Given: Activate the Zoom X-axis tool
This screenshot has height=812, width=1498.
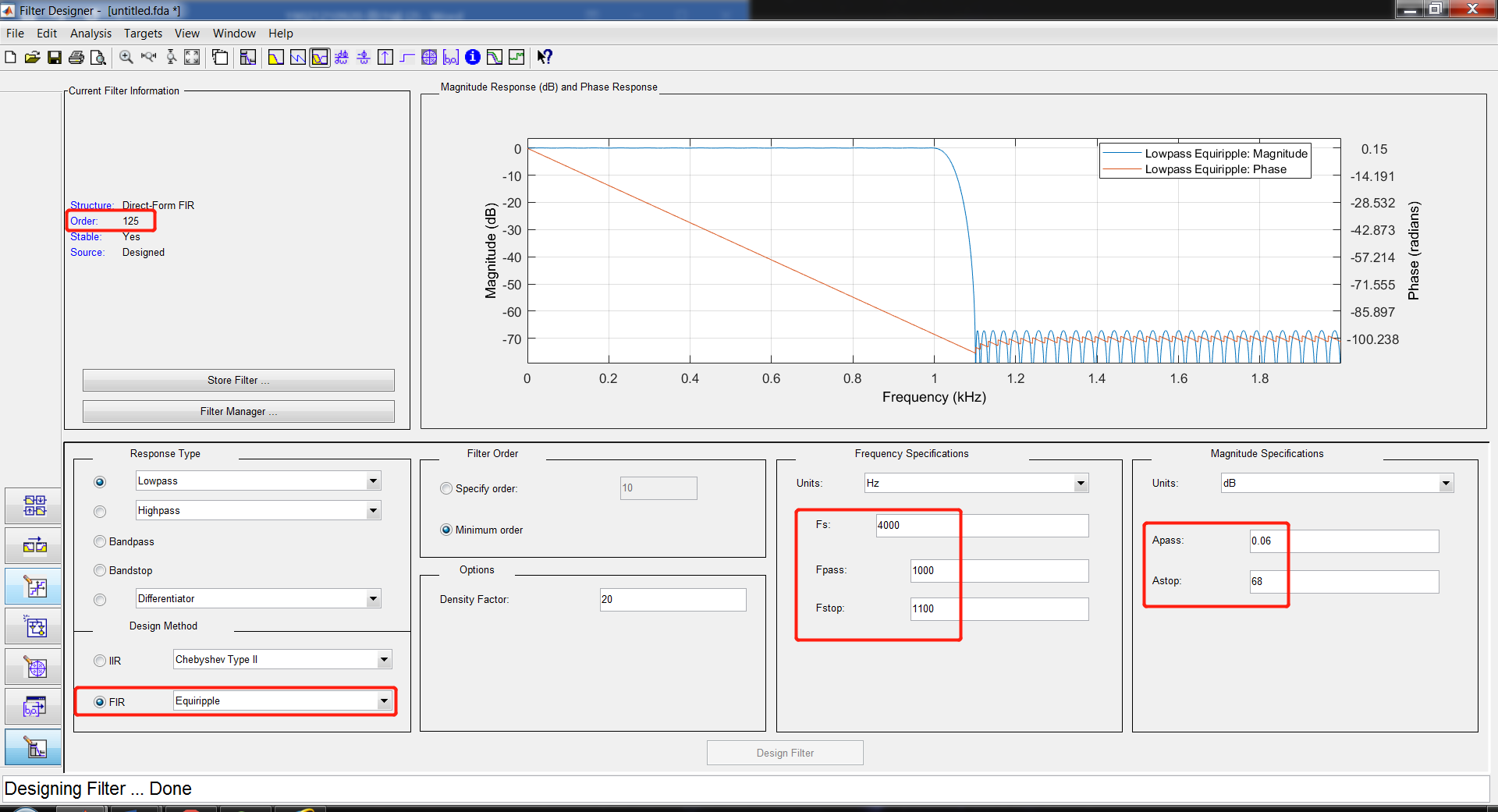Looking at the screenshot, I should click(x=148, y=57).
